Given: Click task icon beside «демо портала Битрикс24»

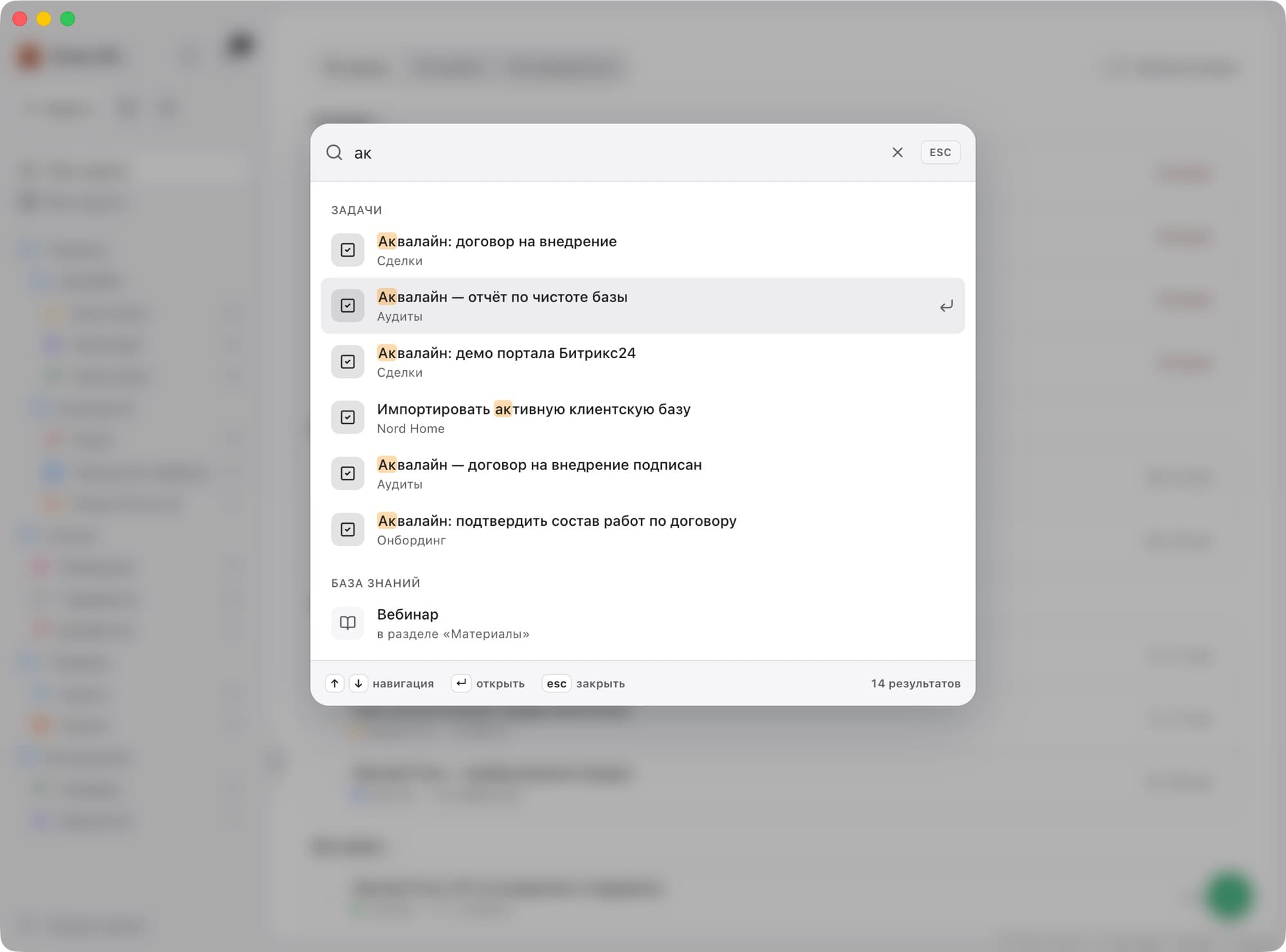Looking at the screenshot, I should (x=348, y=362).
